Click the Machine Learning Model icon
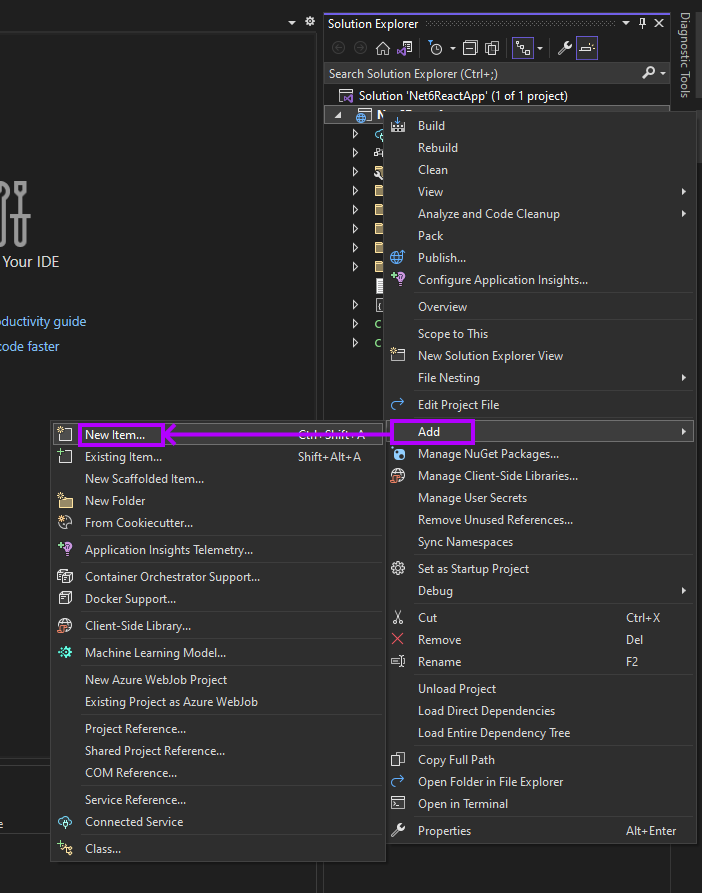This screenshot has height=893, width=702. tap(65, 653)
